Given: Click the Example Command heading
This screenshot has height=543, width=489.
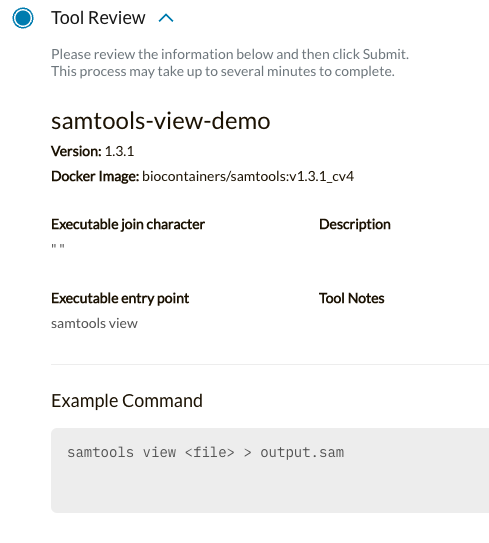Looking at the screenshot, I should coord(127,401).
